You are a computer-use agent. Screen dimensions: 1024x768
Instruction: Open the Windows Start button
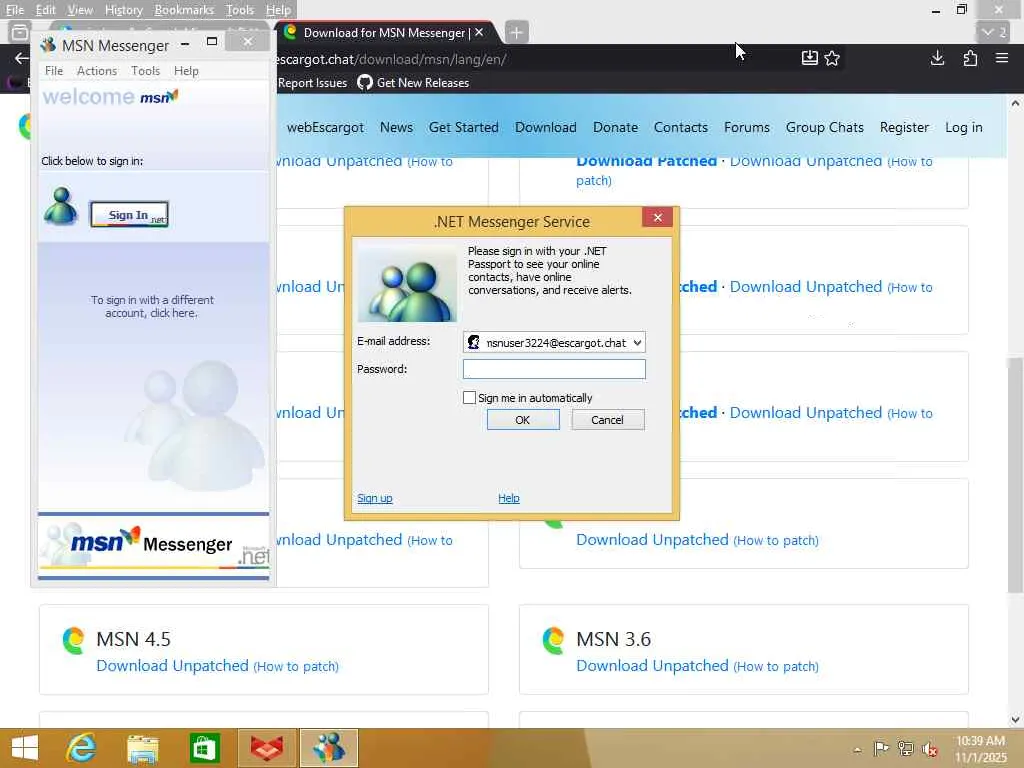point(25,748)
